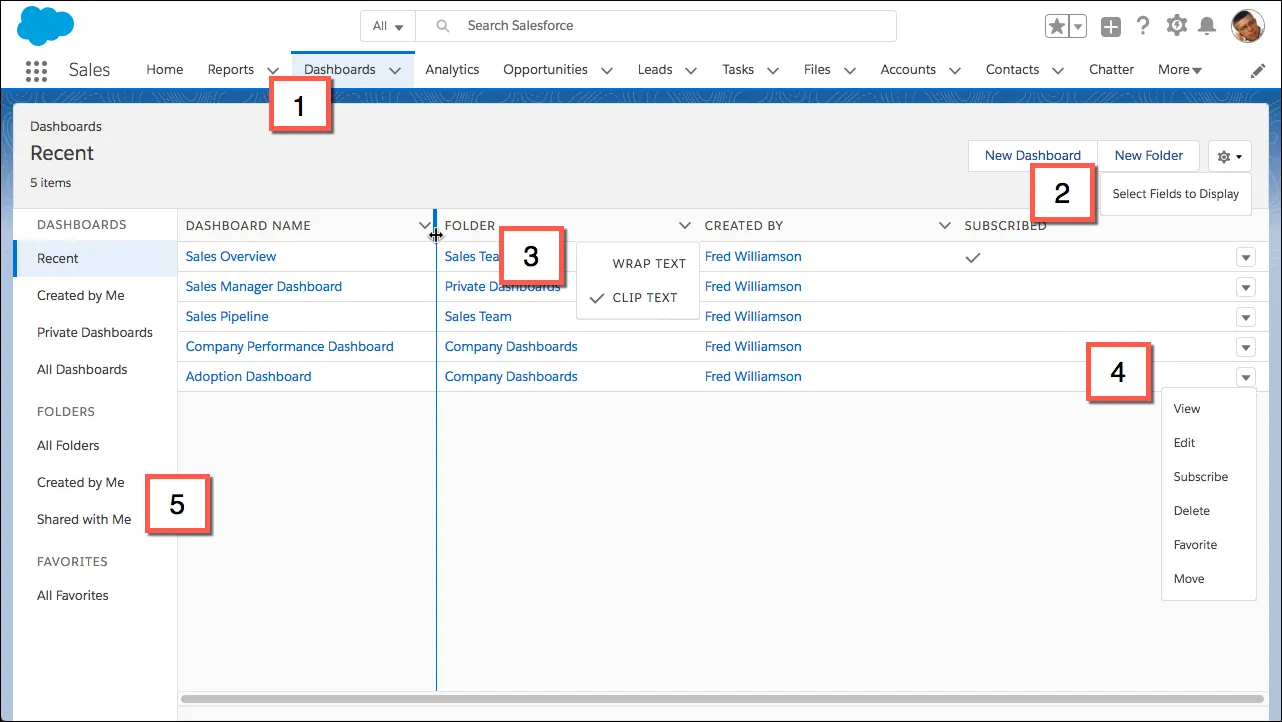Open row actions for Sales Overview

1245,258
